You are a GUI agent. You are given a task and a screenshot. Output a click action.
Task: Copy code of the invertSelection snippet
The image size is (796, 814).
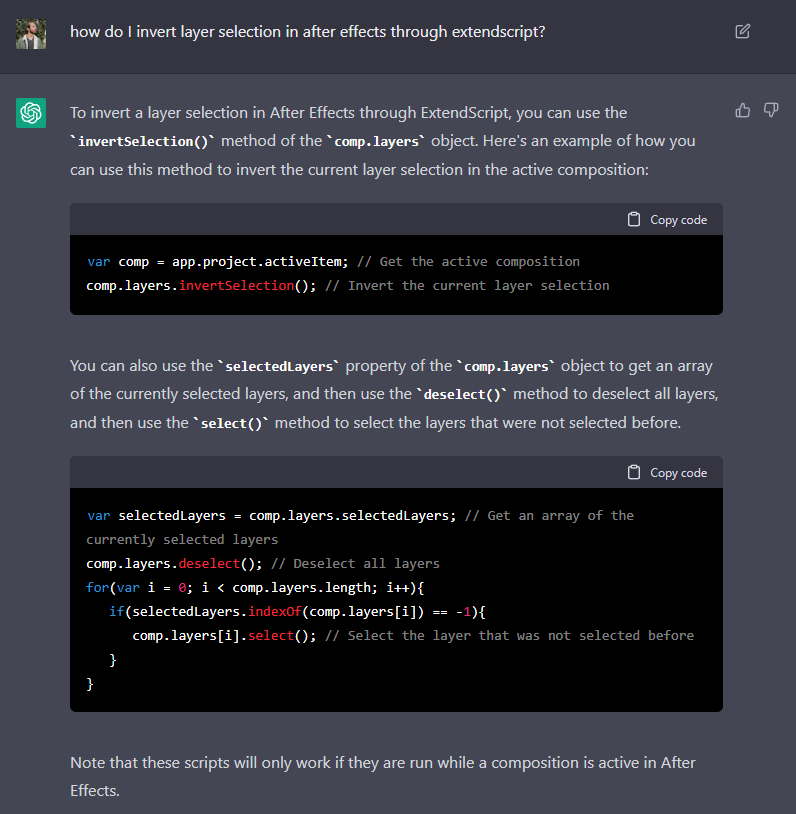(x=668, y=220)
